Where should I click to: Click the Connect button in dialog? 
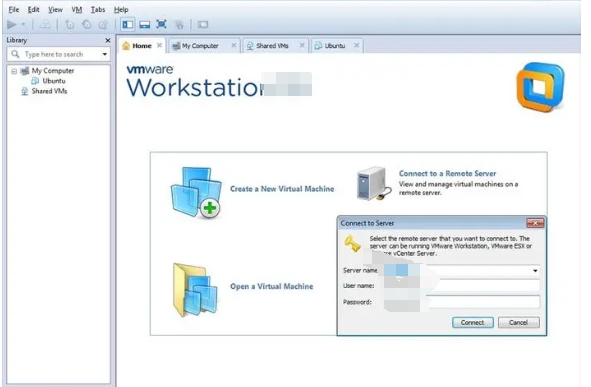(x=473, y=323)
